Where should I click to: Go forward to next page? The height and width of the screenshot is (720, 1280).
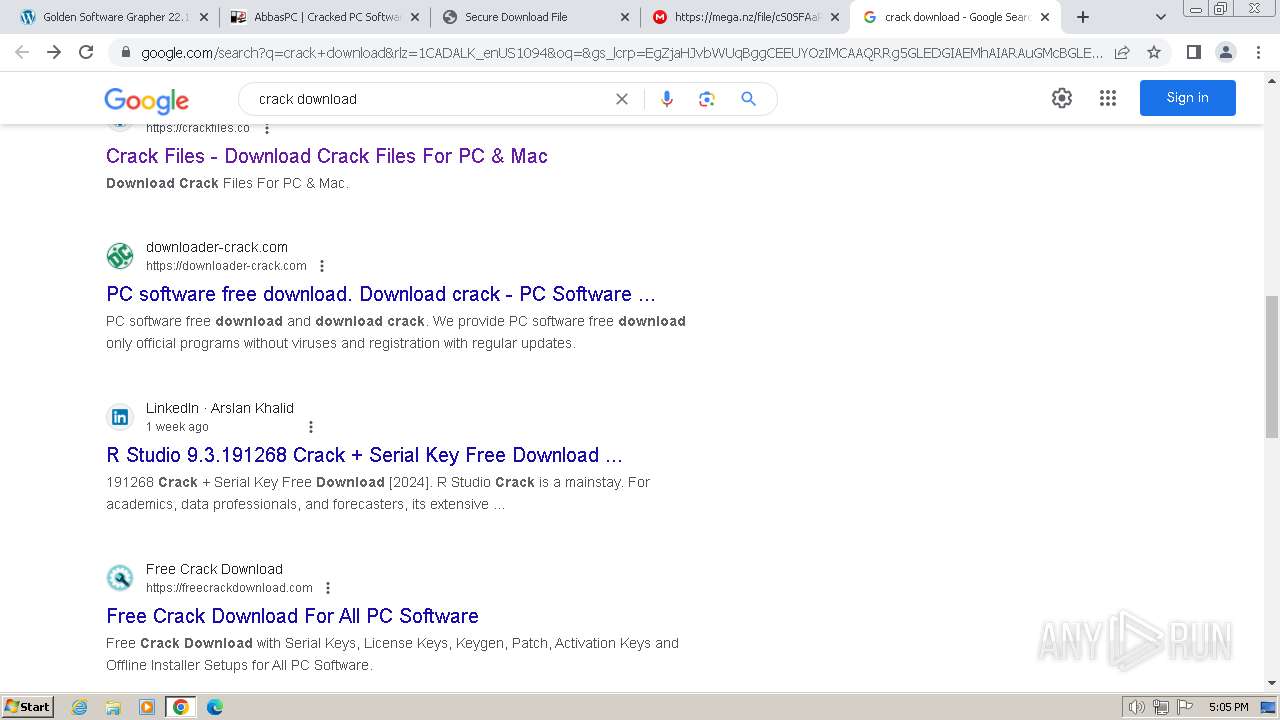coord(54,52)
